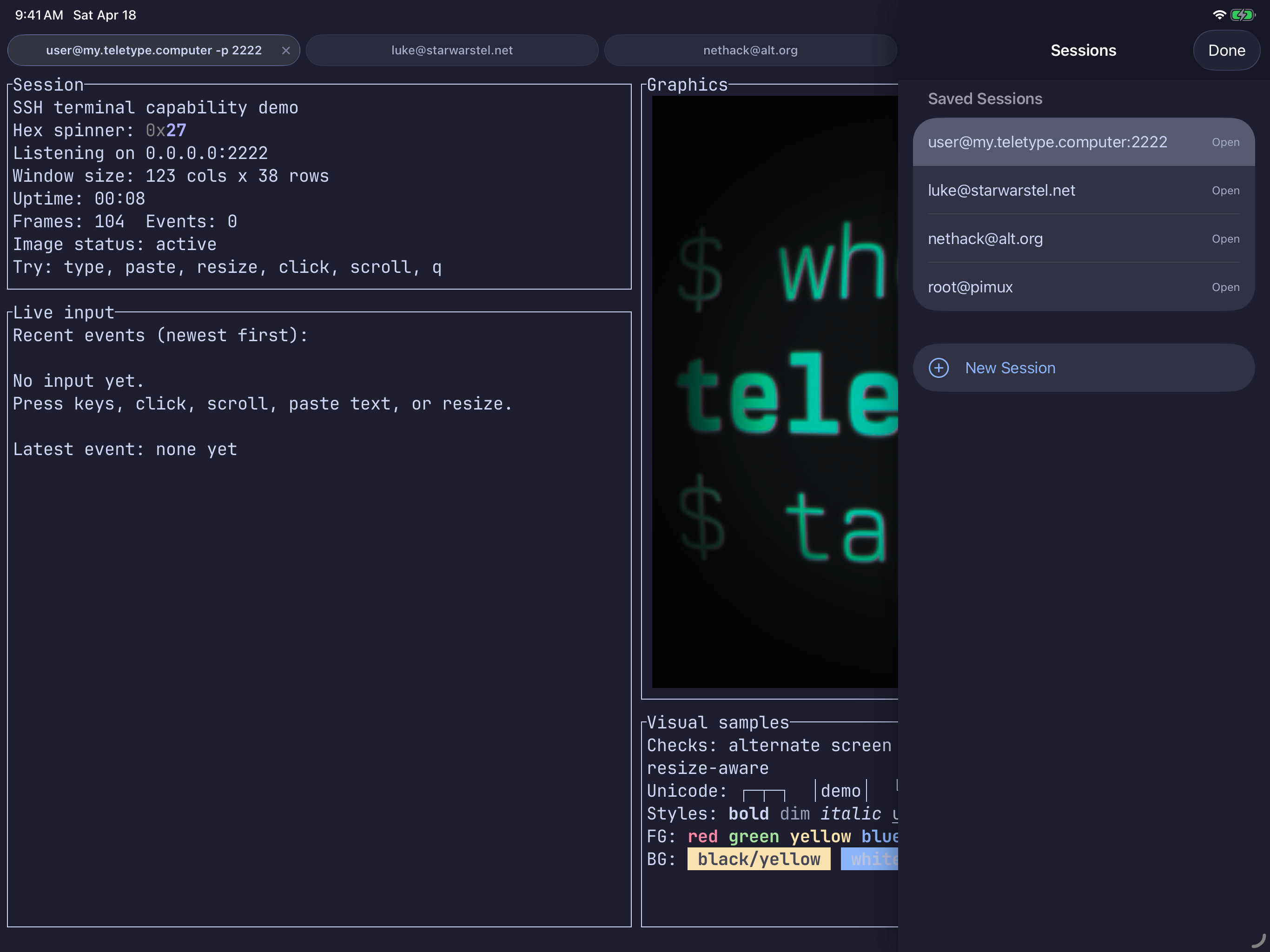Click the 'Uptime: 00:08' line
This screenshot has width=1270, height=952.
point(79,198)
